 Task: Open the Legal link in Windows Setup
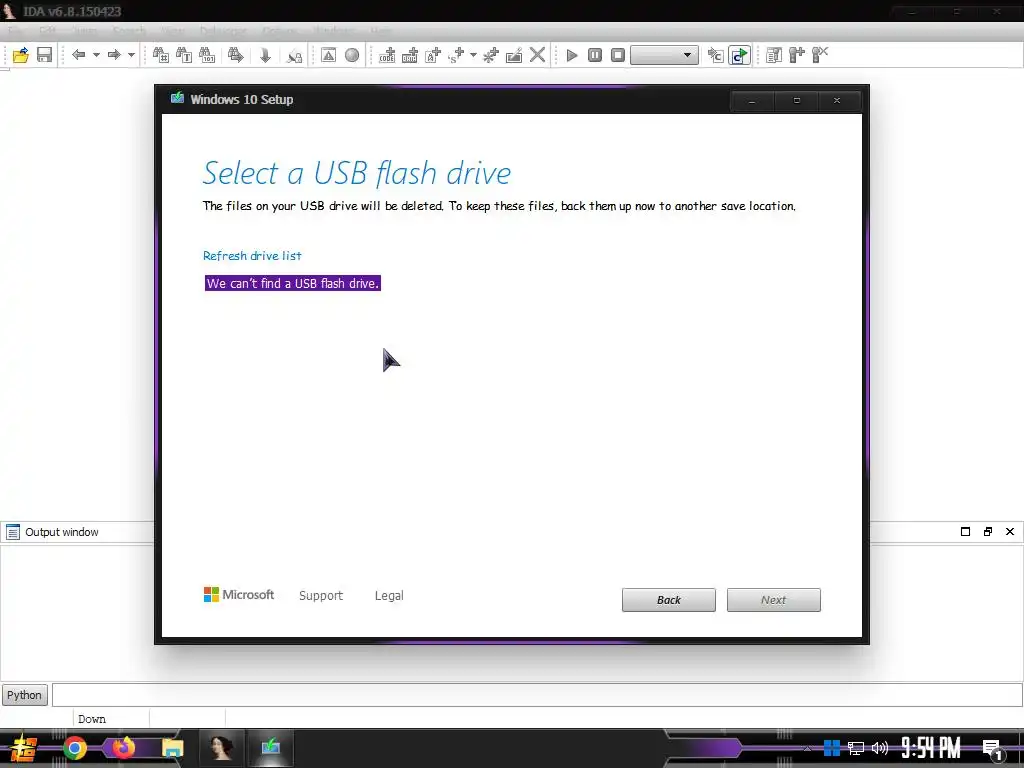tap(389, 596)
